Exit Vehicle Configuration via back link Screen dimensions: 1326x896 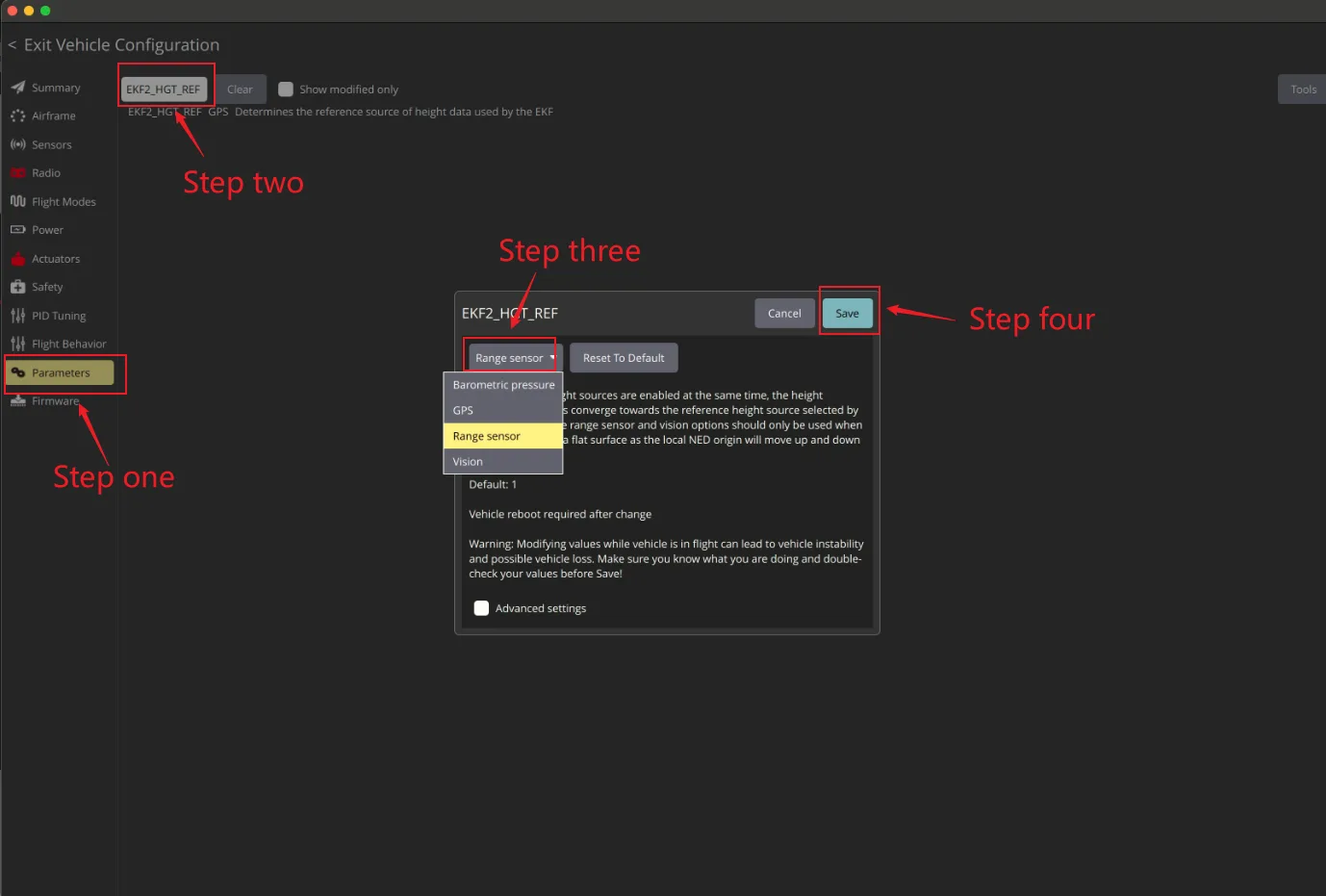pos(114,45)
